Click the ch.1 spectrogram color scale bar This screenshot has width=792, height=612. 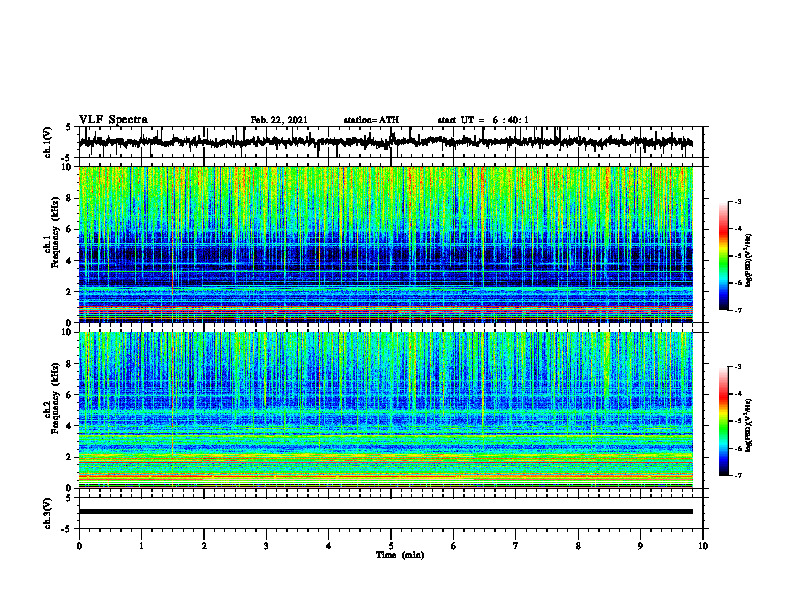coord(723,256)
